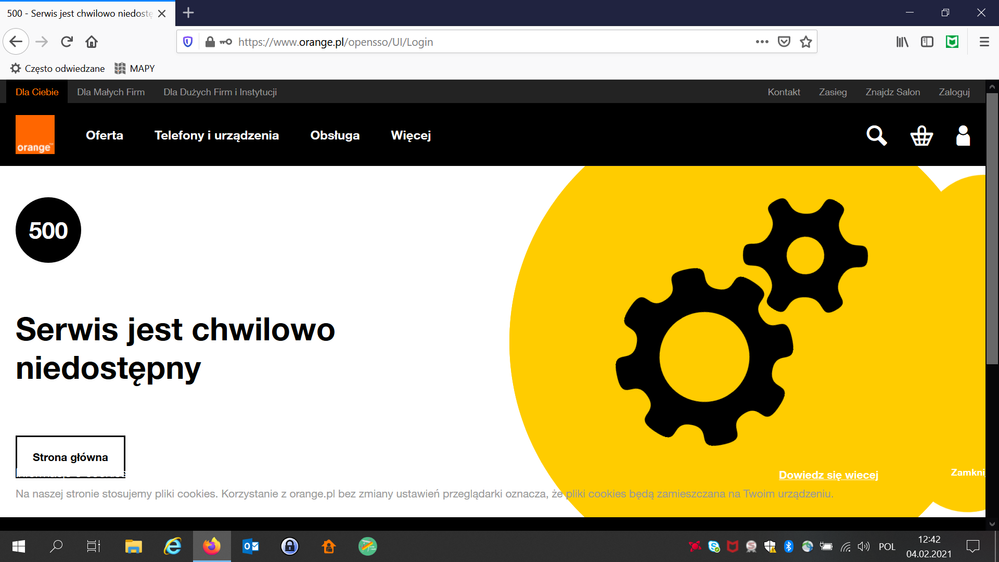Image resolution: width=999 pixels, height=562 pixels.
Task: Launch Internet Explorer from taskbar
Action: 173,546
